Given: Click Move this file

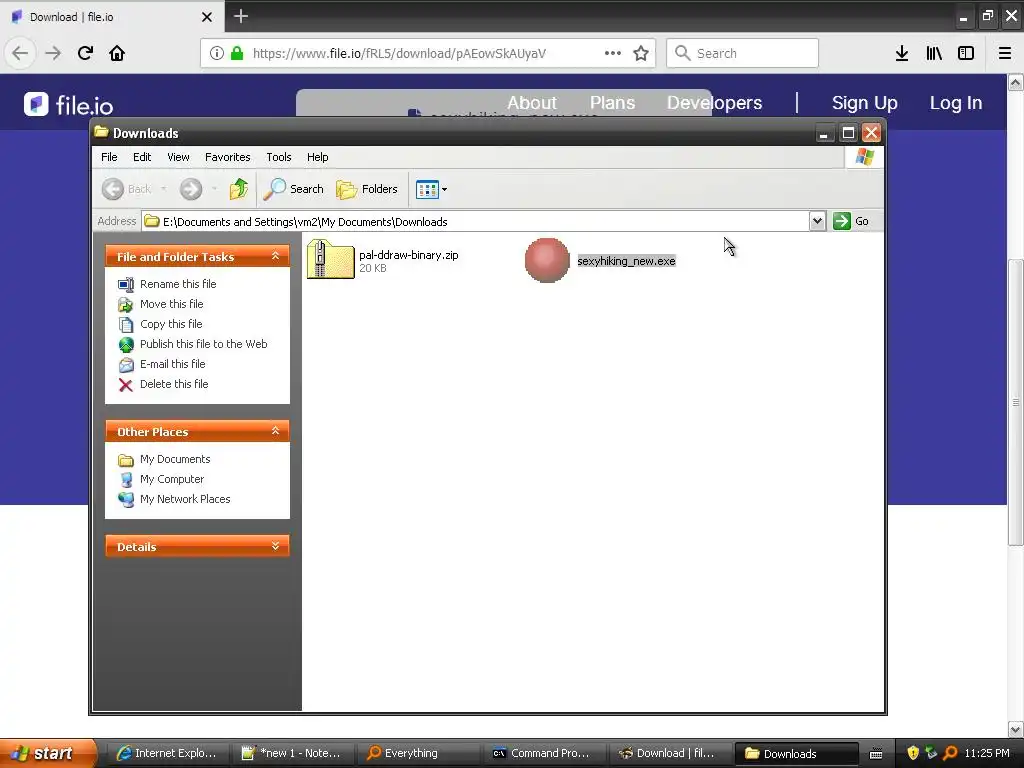Looking at the screenshot, I should 171,304.
